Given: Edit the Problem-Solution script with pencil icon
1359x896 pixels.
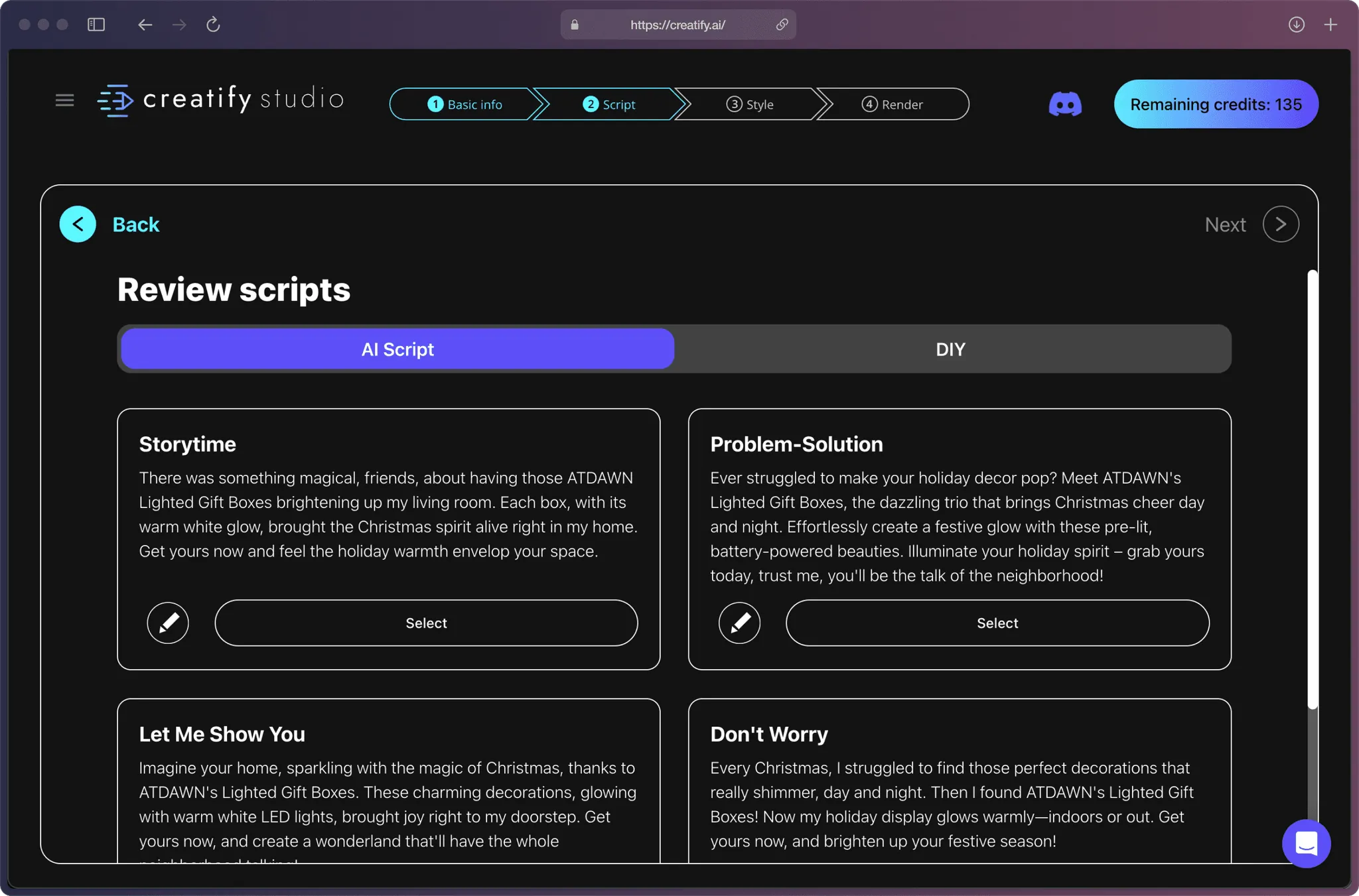Looking at the screenshot, I should coord(739,623).
